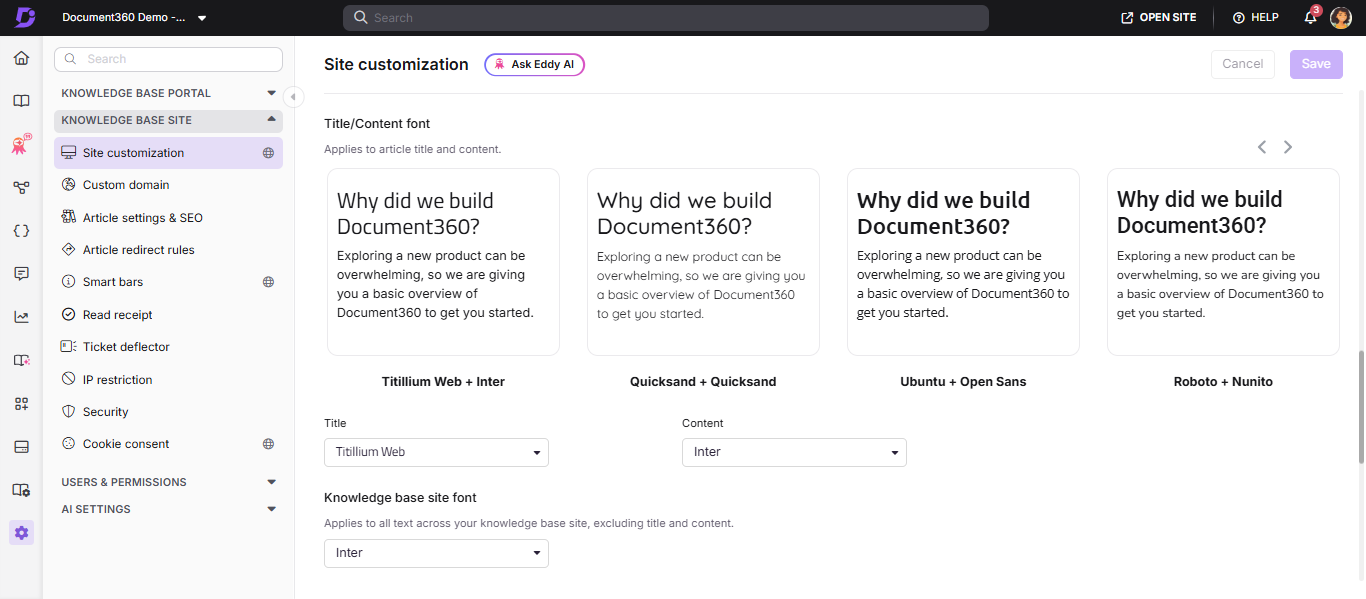
Task: Open the user profile avatar
Action: [1341, 18]
